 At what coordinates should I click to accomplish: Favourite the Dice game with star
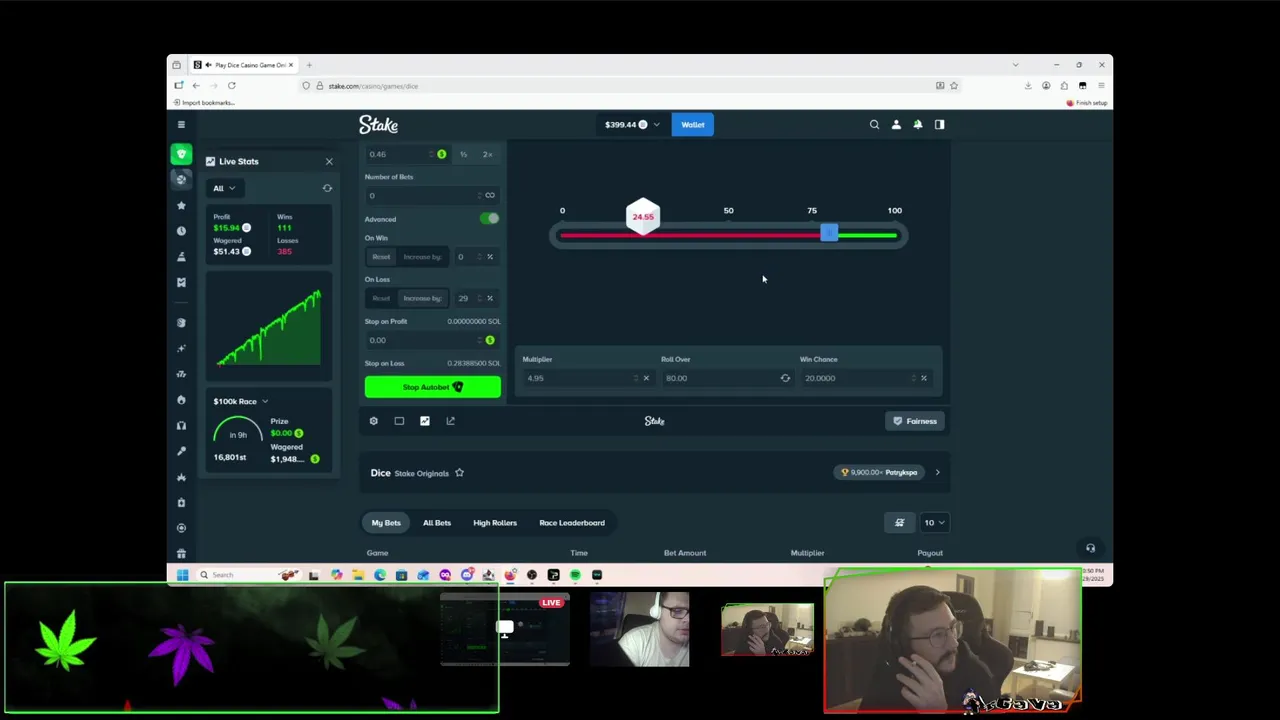coord(459,473)
